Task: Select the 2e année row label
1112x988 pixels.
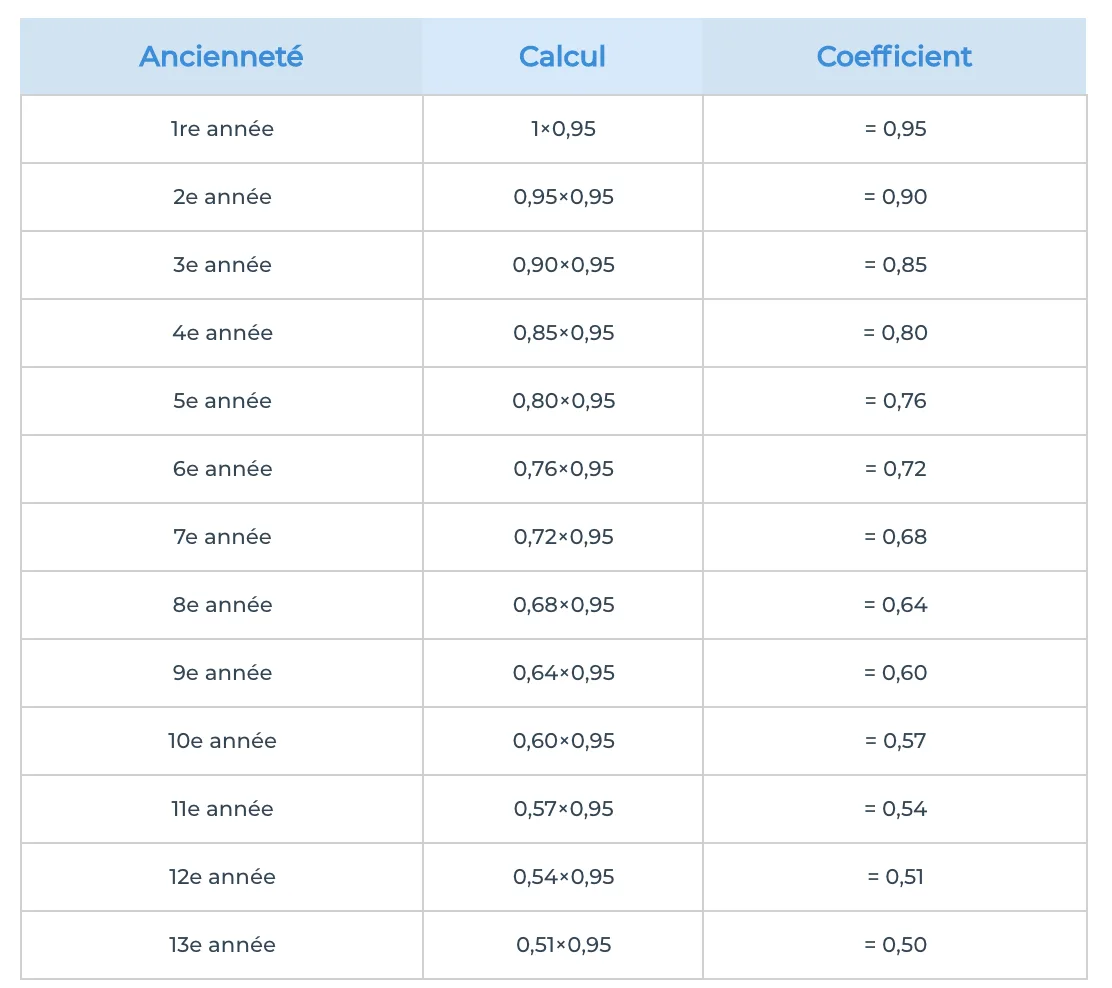Action: coord(222,196)
